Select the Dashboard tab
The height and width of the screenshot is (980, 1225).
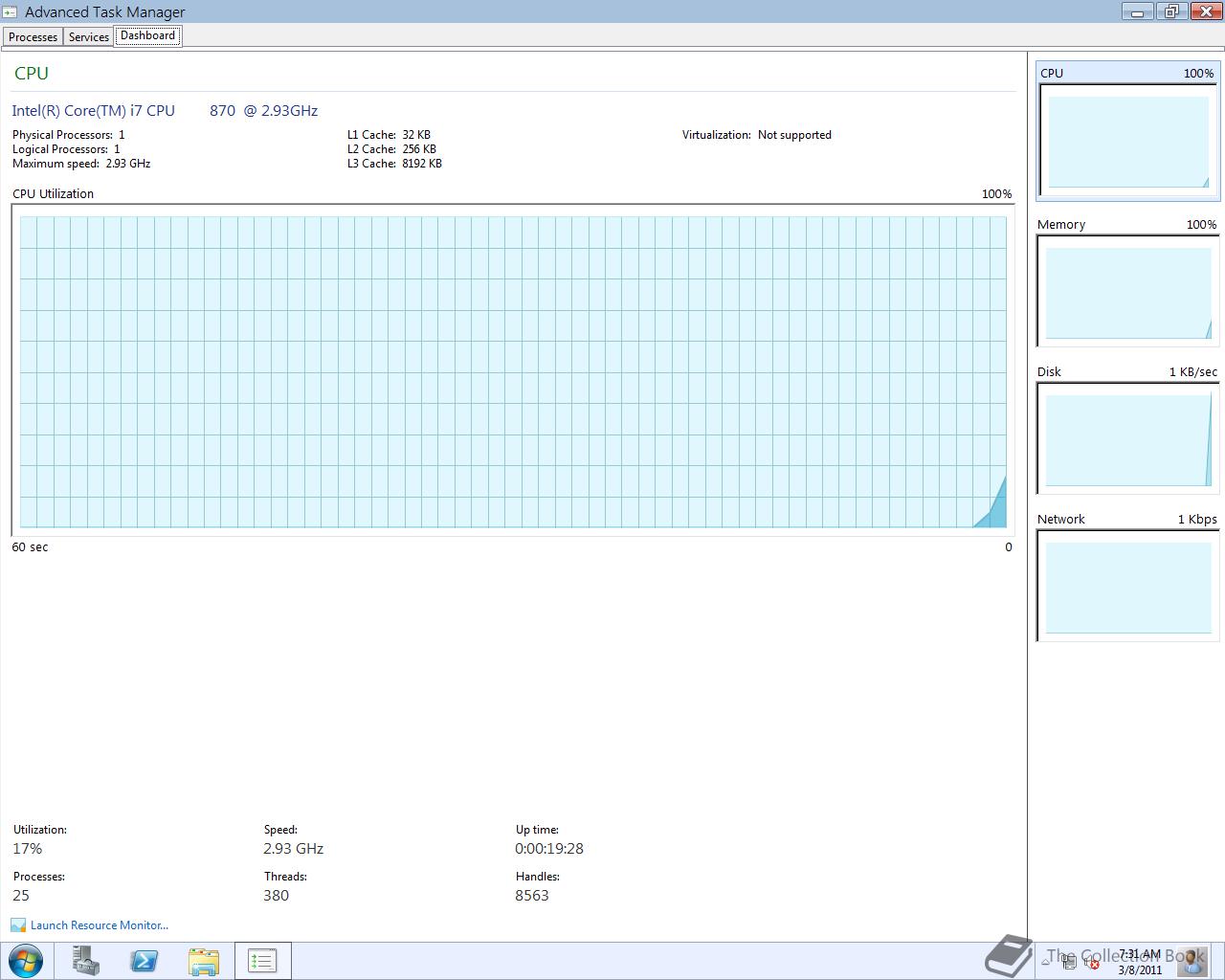coord(148,36)
